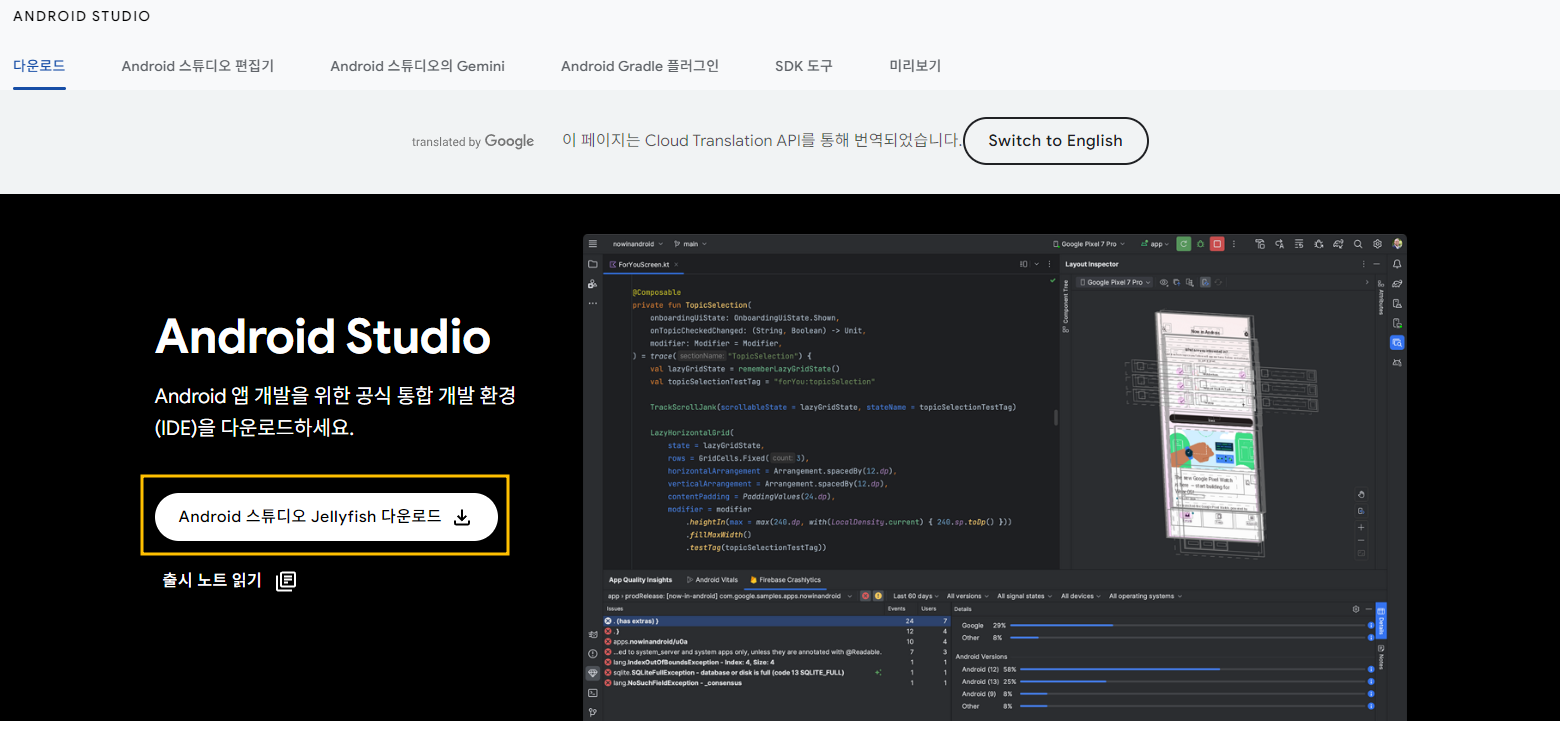The image size is (1560, 742).
Task: Switch to the 미리보기 tab
Action: pos(915,66)
